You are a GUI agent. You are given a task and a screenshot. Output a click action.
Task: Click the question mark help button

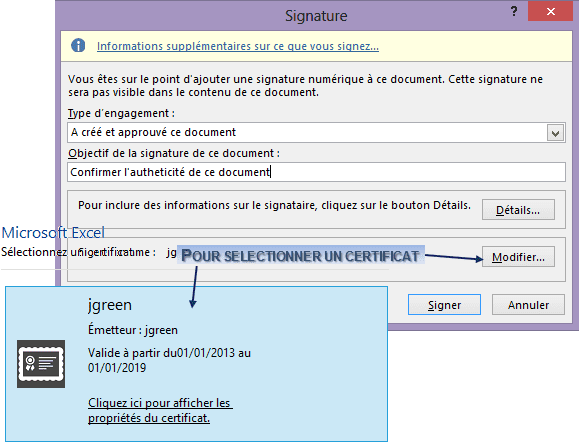coord(514,11)
